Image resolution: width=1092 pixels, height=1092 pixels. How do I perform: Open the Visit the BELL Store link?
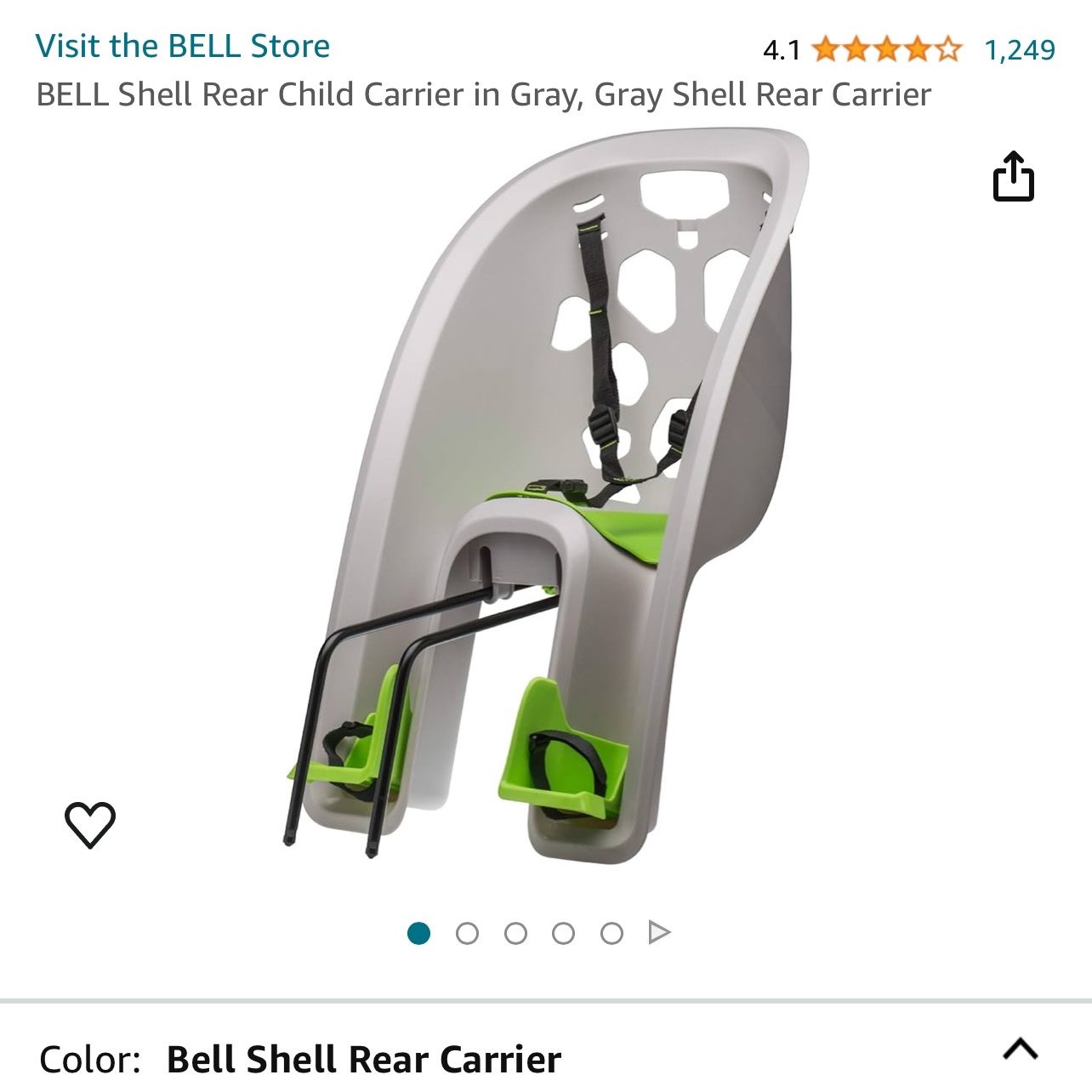183,46
